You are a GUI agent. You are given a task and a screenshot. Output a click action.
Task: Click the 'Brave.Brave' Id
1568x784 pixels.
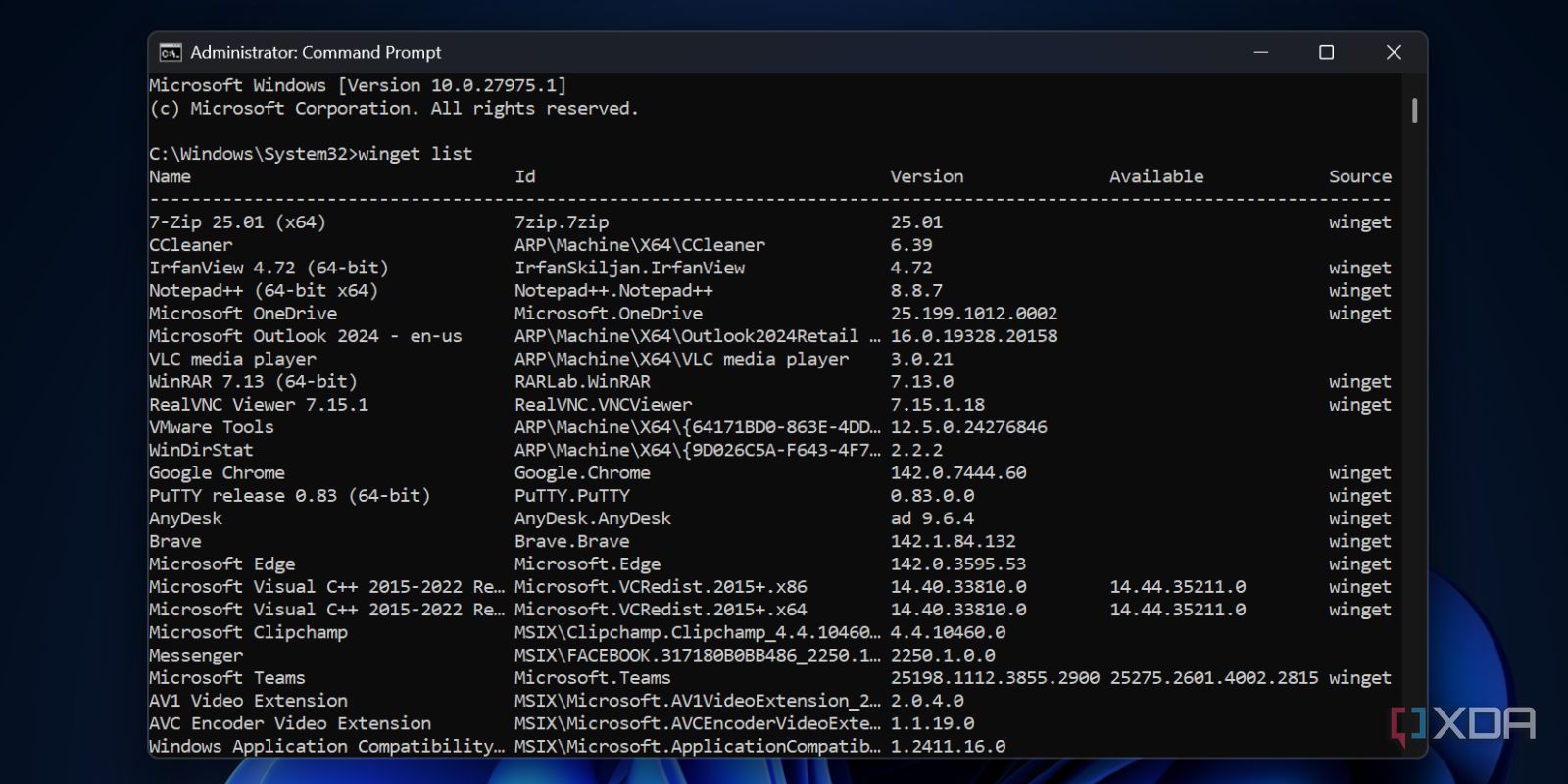[571, 541]
